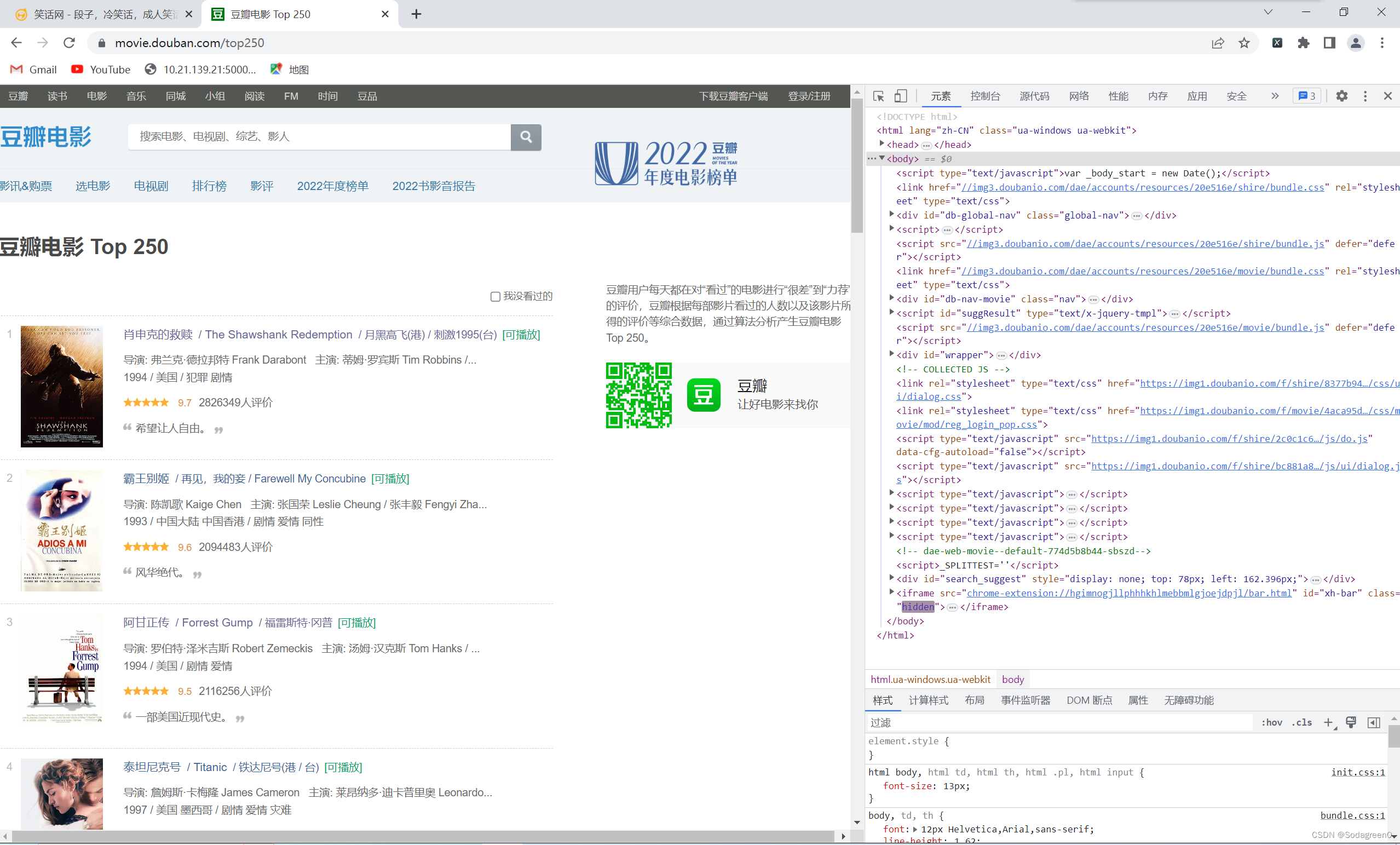Screen dimensions: 1400x845
Task: Click the address bar URL
Action: (189, 43)
